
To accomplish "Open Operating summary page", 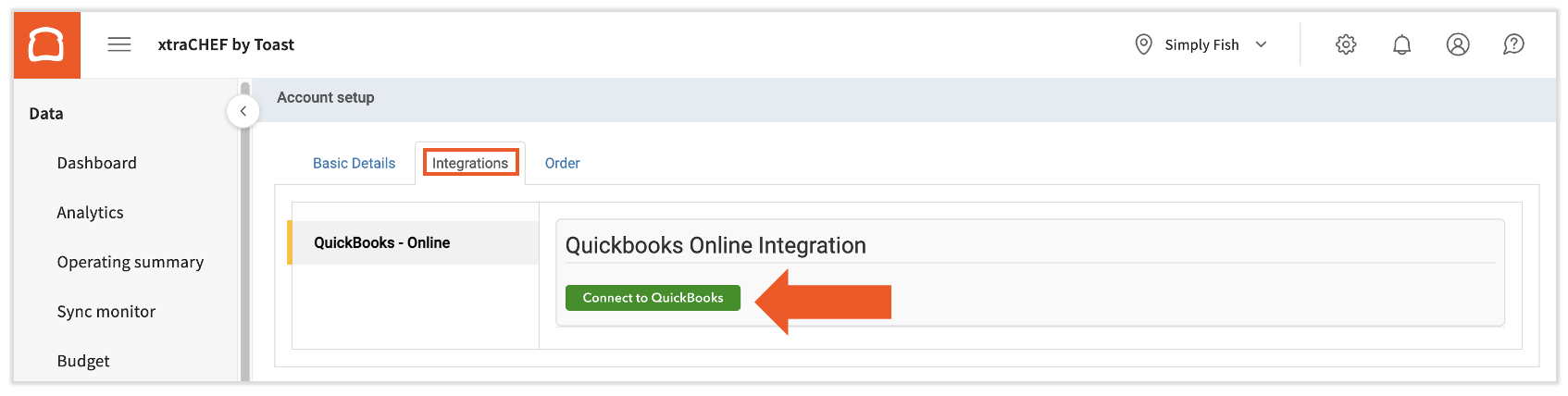I will (x=131, y=262).
